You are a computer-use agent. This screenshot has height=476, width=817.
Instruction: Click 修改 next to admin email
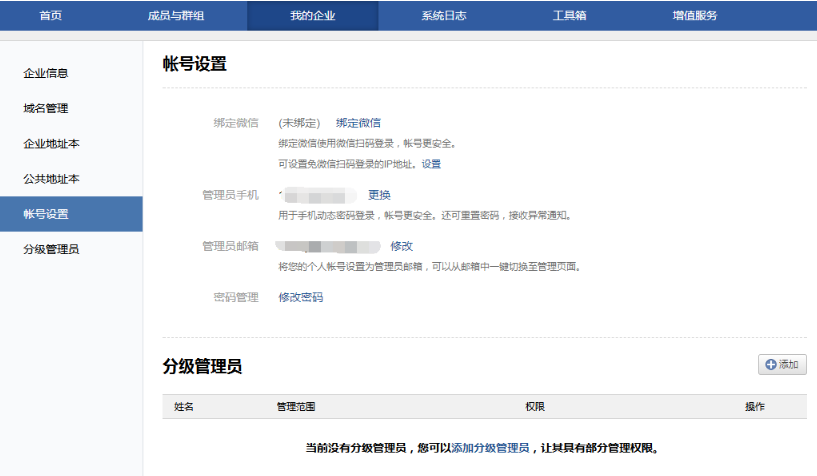pyautogui.click(x=401, y=246)
